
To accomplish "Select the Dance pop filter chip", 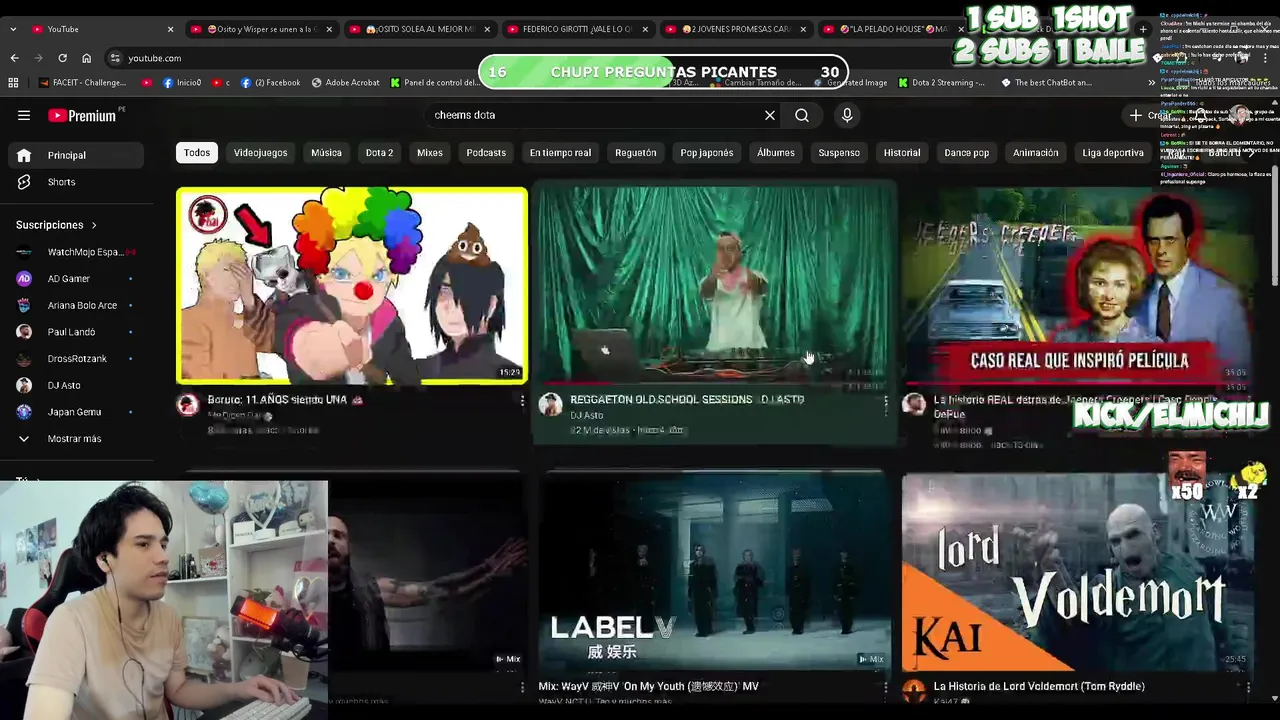I will pos(967,153).
